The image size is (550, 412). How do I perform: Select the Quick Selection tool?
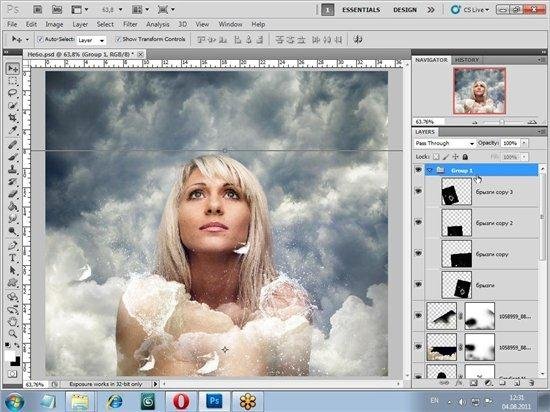pyautogui.click(x=13, y=105)
